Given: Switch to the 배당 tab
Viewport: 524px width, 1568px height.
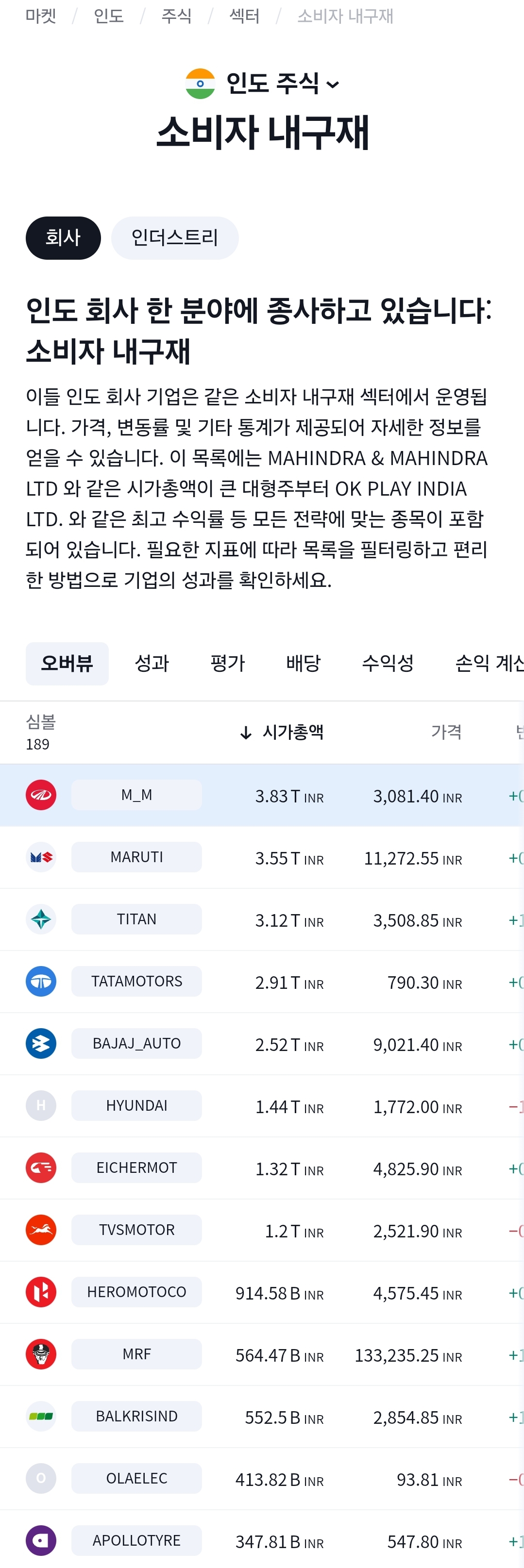Looking at the screenshot, I should 304,664.
